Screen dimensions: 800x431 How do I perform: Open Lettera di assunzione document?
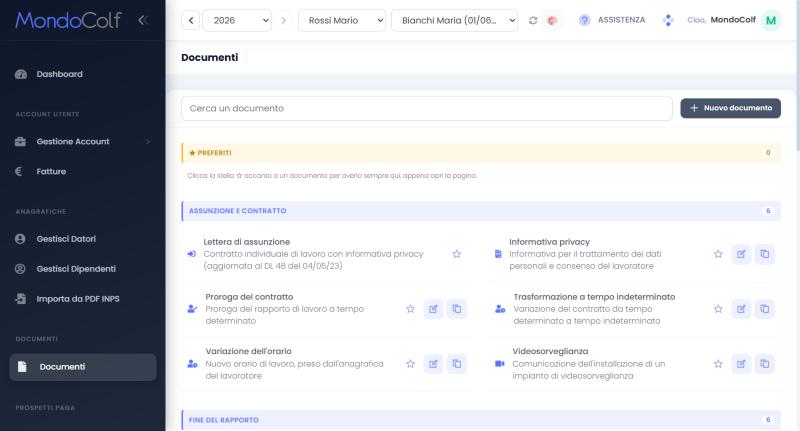point(246,242)
